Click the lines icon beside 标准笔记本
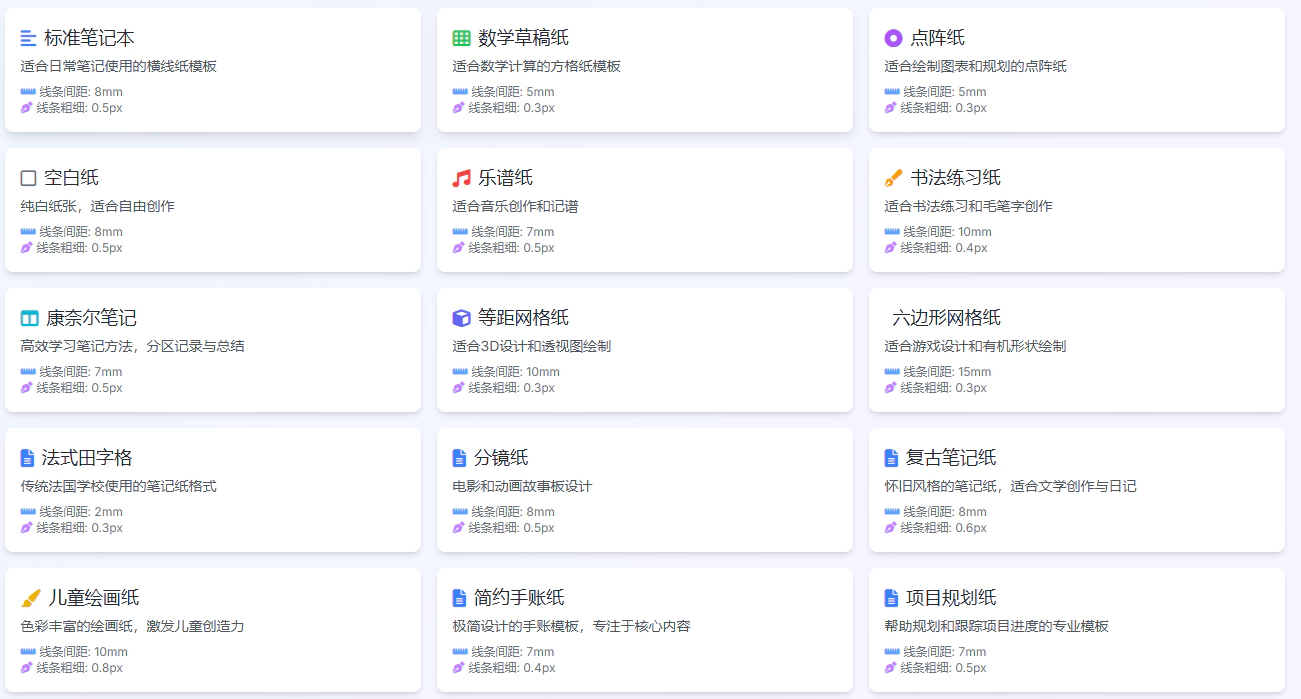 tap(29, 38)
